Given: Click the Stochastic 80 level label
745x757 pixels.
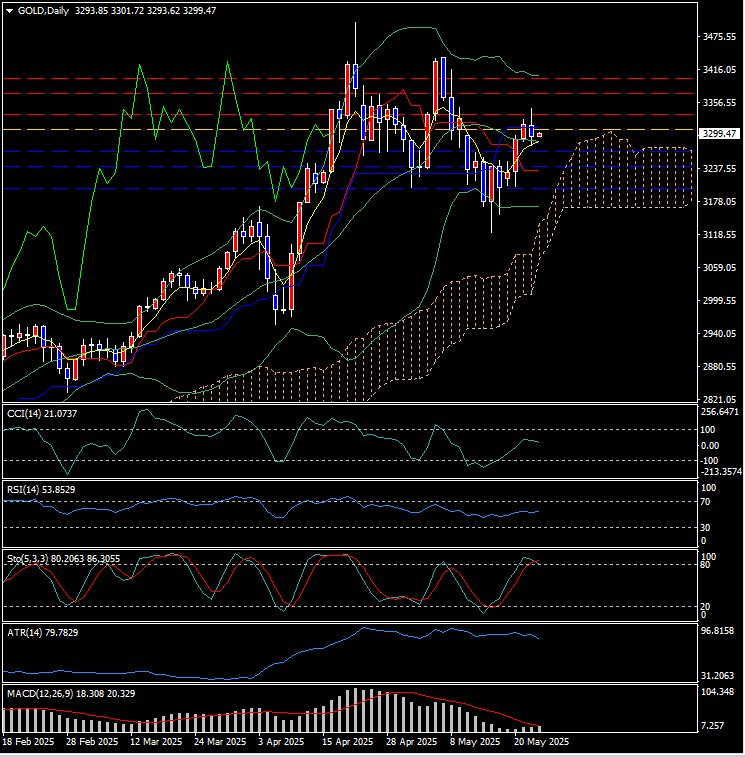Looking at the screenshot, I should [705, 565].
